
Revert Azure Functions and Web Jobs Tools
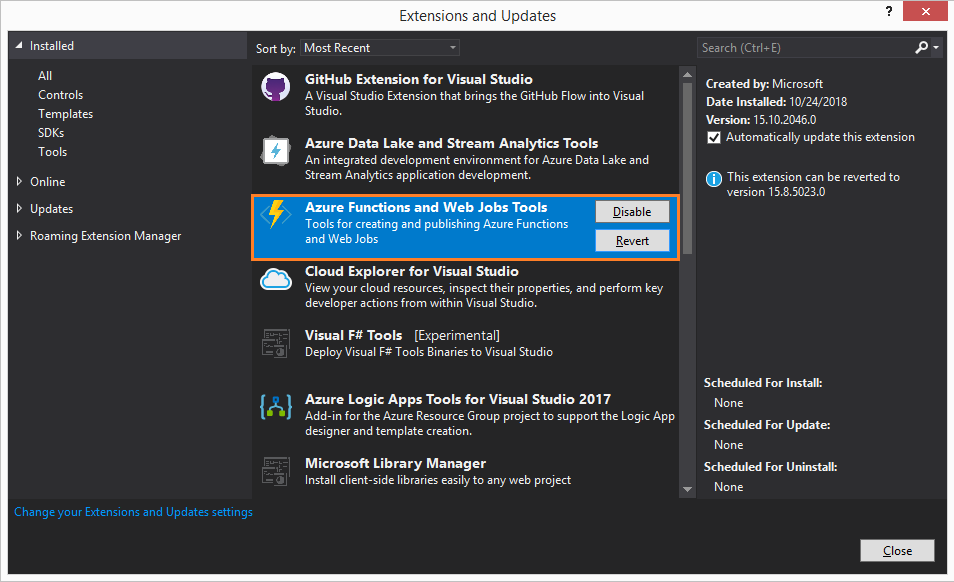coord(632,241)
